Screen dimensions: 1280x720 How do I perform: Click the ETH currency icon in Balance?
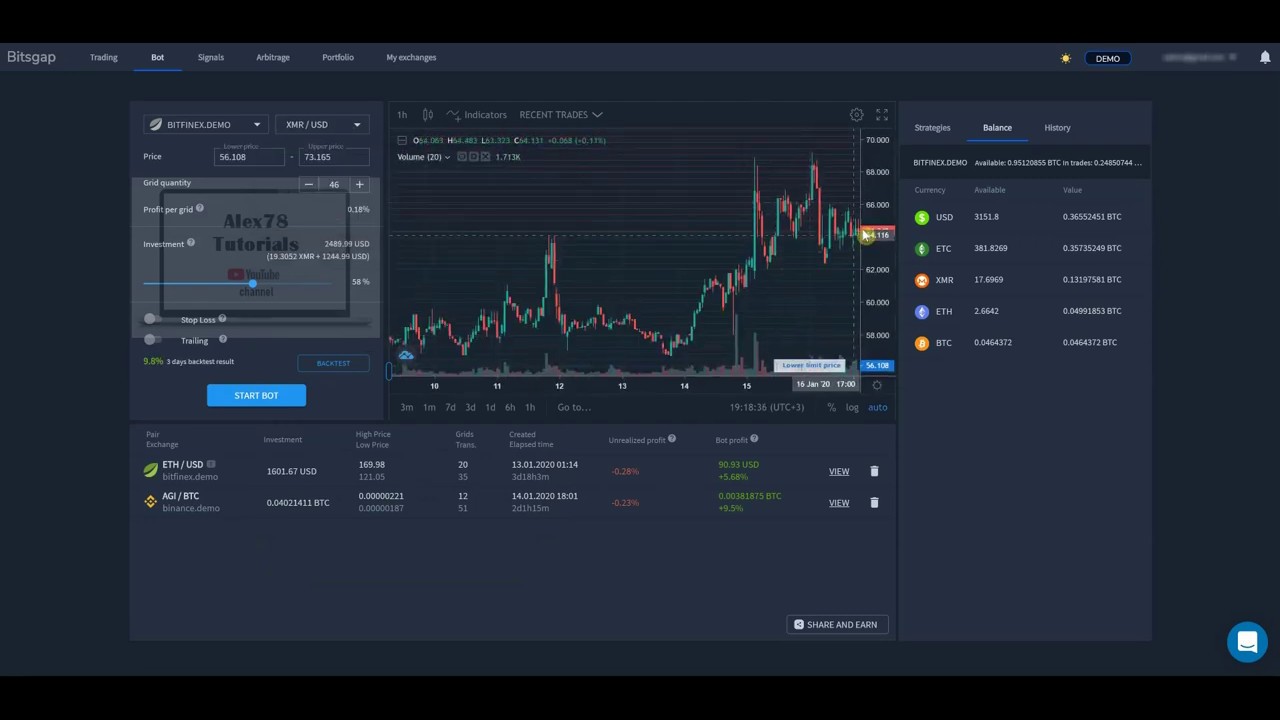pyautogui.click(x=922, y=311)
